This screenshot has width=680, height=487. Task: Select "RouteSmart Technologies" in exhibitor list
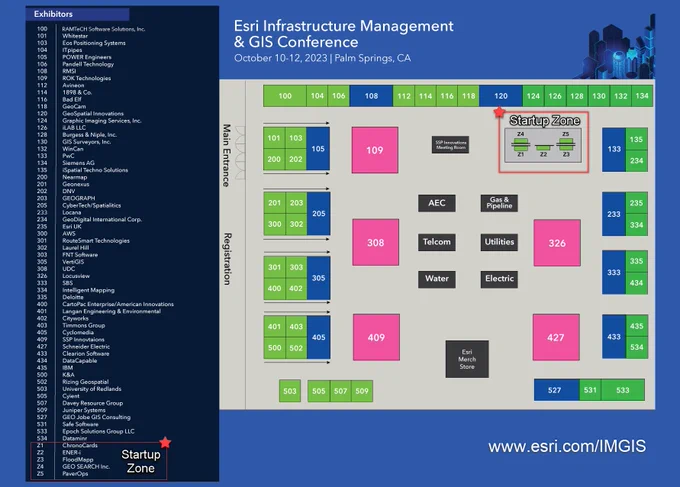coord(96,241)
